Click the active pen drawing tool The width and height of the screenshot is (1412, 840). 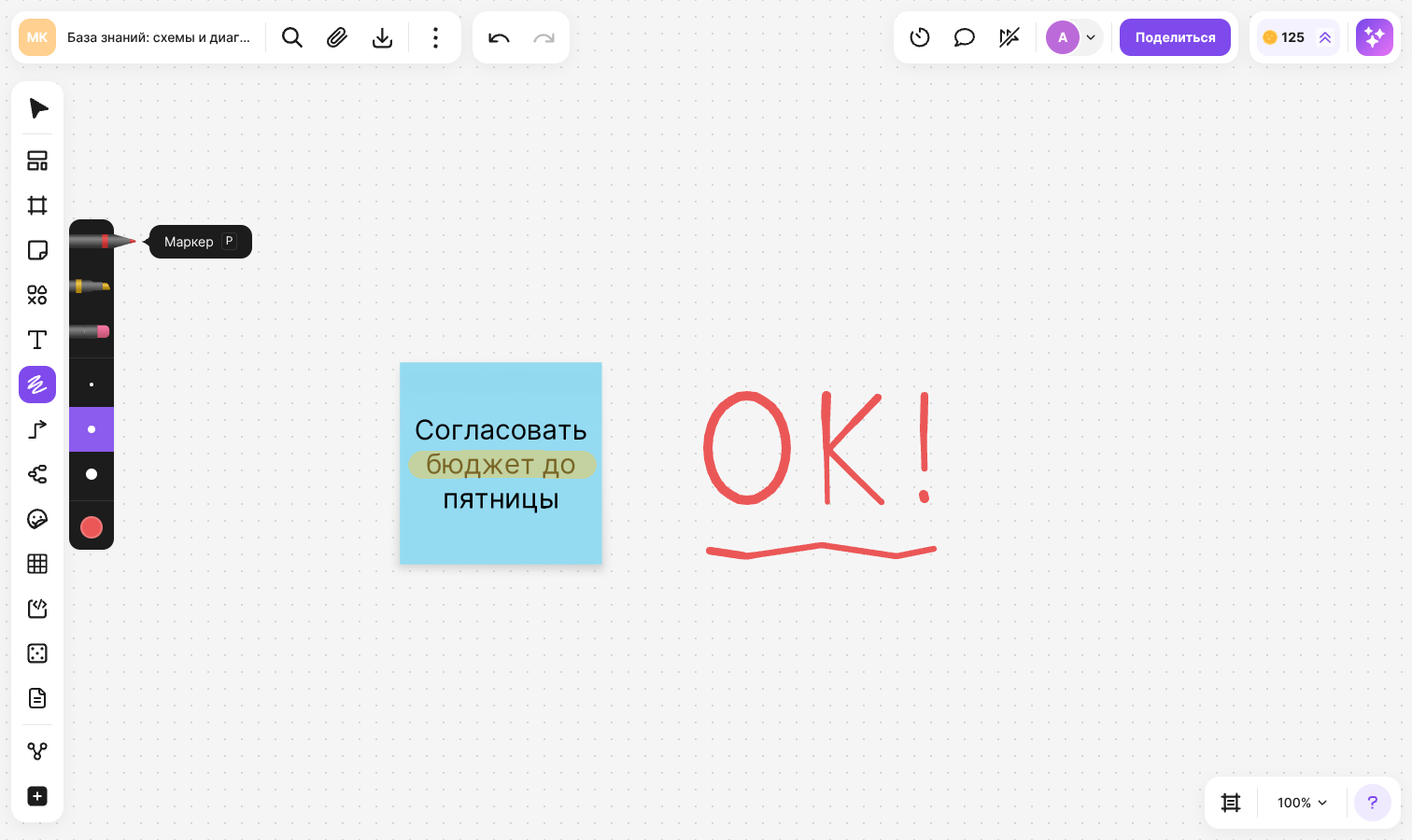pyautogui.click(x=37, y=385)
